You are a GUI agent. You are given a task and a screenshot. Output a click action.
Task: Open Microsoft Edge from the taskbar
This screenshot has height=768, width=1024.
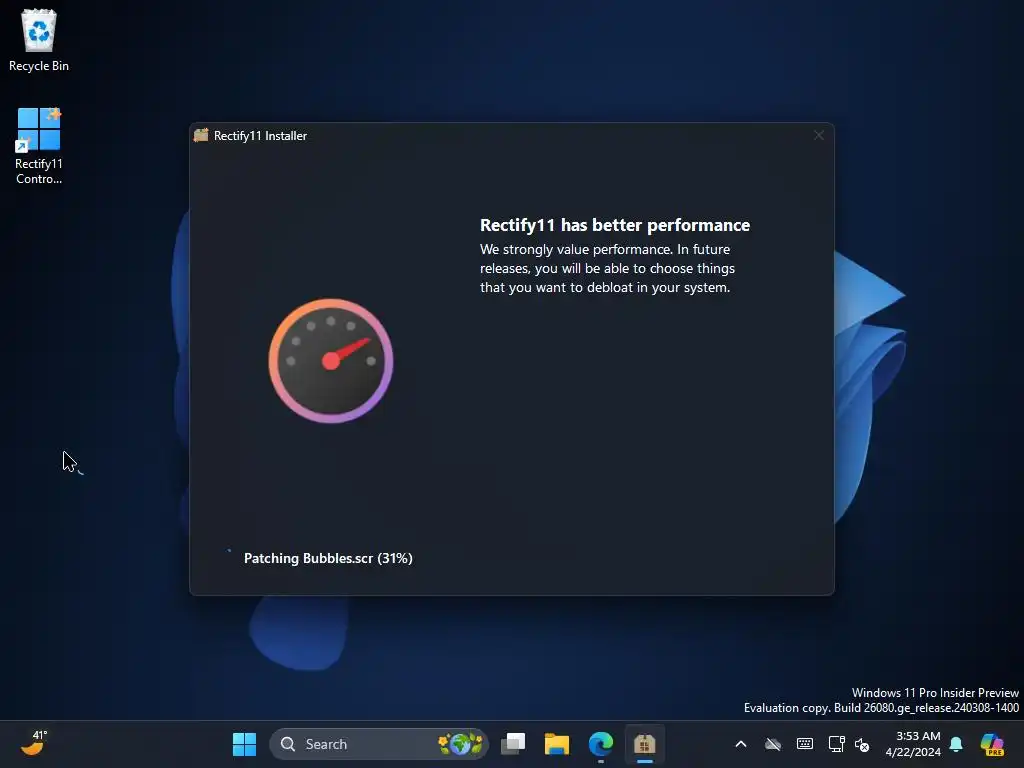tap(601, 744)
